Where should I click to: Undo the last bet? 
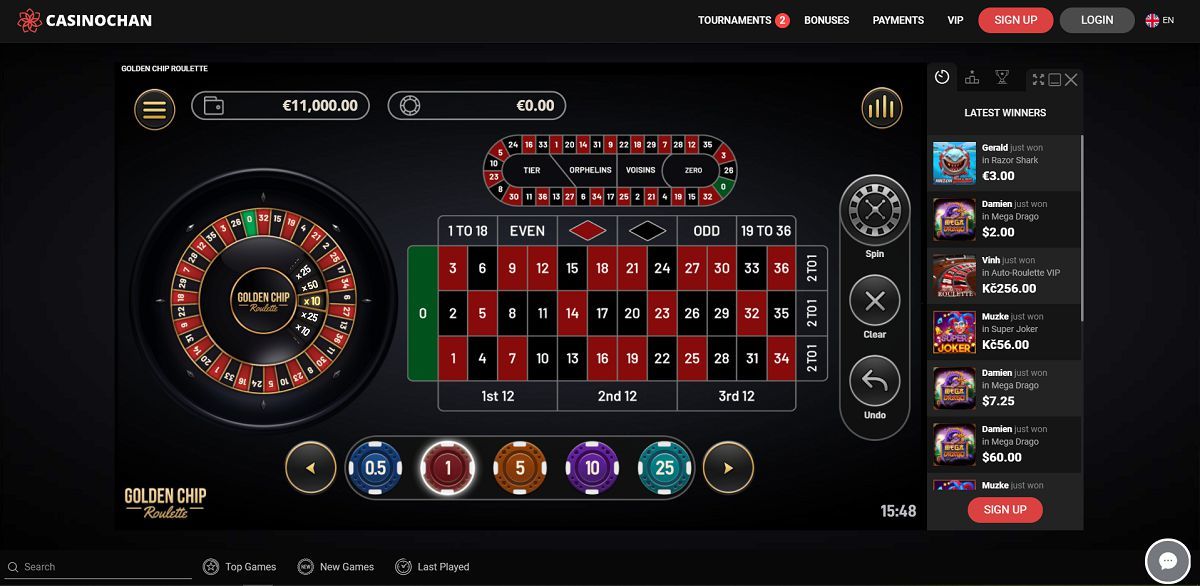(x=874, y=382)
